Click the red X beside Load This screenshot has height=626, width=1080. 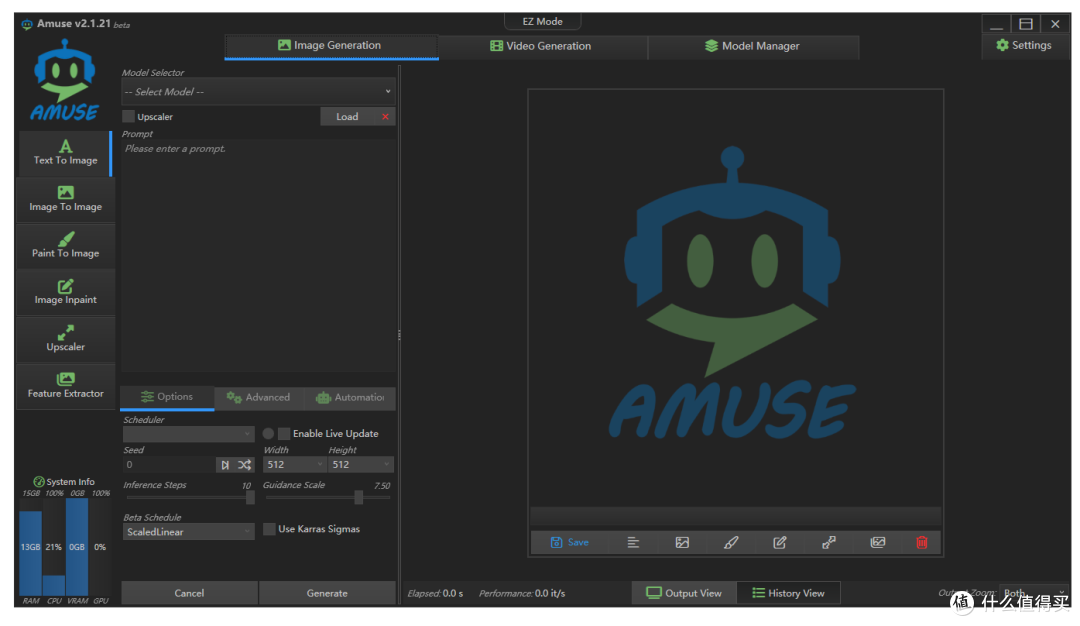click(x=385, y=116)
